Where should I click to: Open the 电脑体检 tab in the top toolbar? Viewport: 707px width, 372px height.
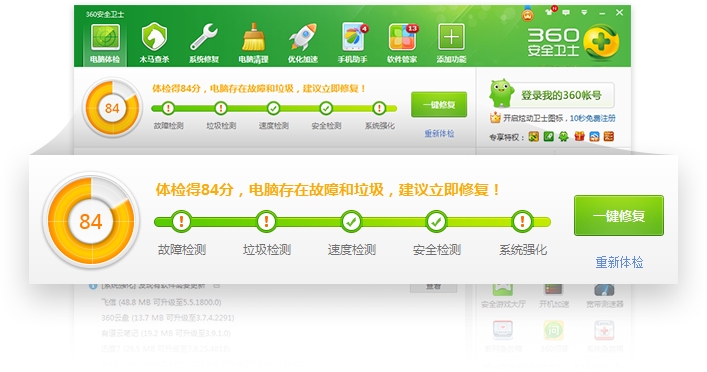point(105,43)
